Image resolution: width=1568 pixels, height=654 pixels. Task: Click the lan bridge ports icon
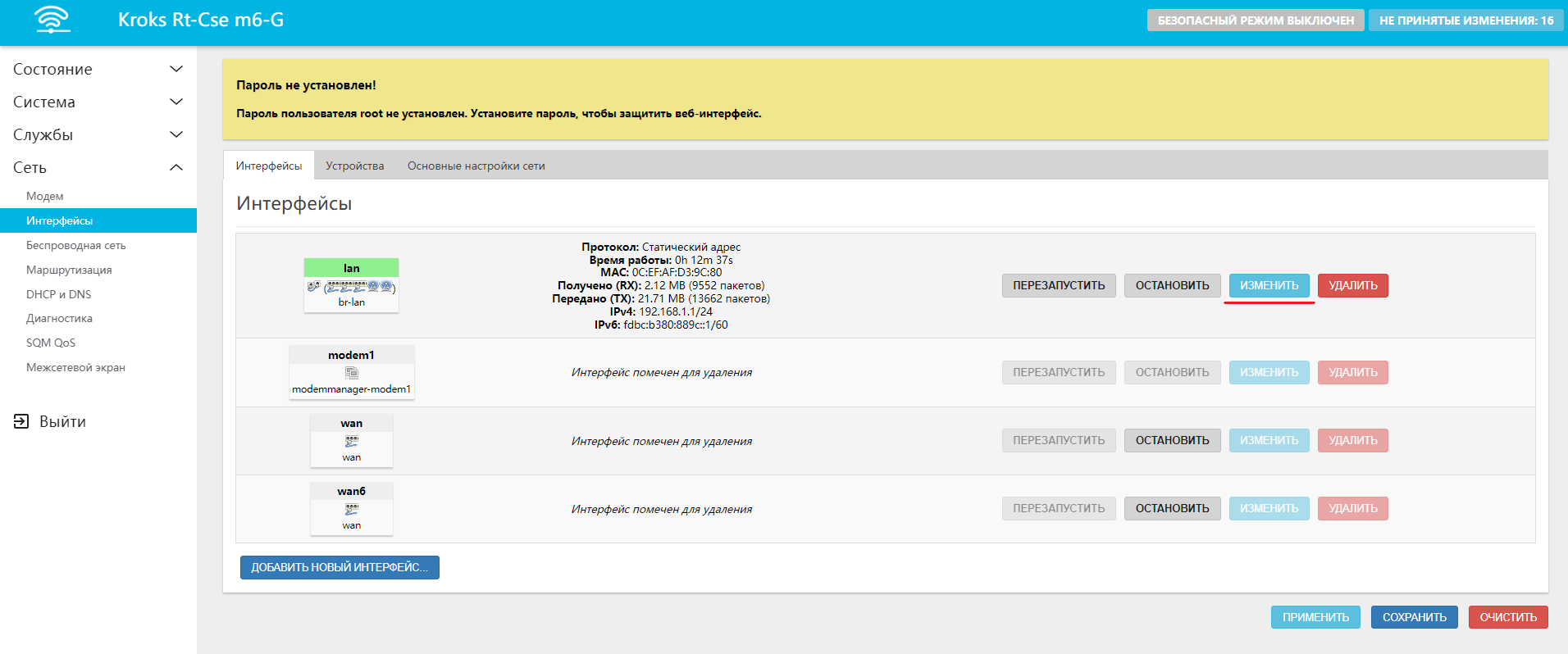pos(352,287)
